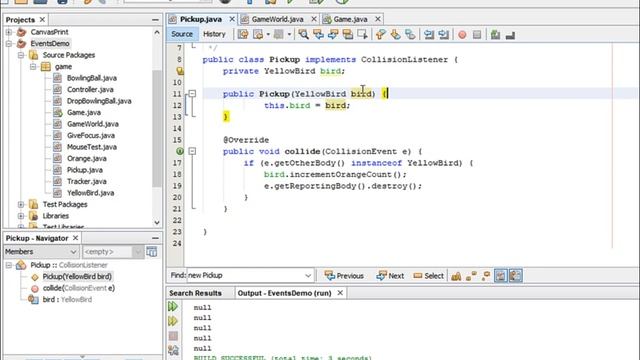The image size is (640, 360).
Task: Toggle Wrap Around find icon
Action: click(x=516, y=276)
